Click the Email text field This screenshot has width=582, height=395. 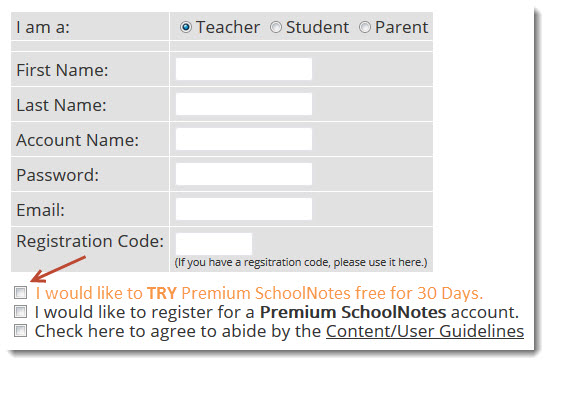pos(244,209)
